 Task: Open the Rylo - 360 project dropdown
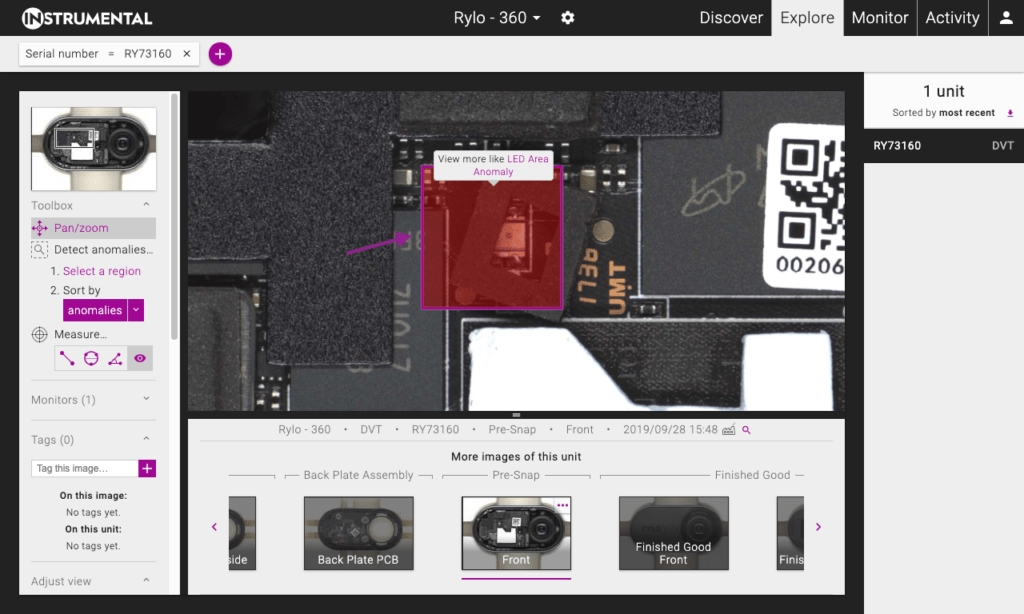[x=497, y=18]
